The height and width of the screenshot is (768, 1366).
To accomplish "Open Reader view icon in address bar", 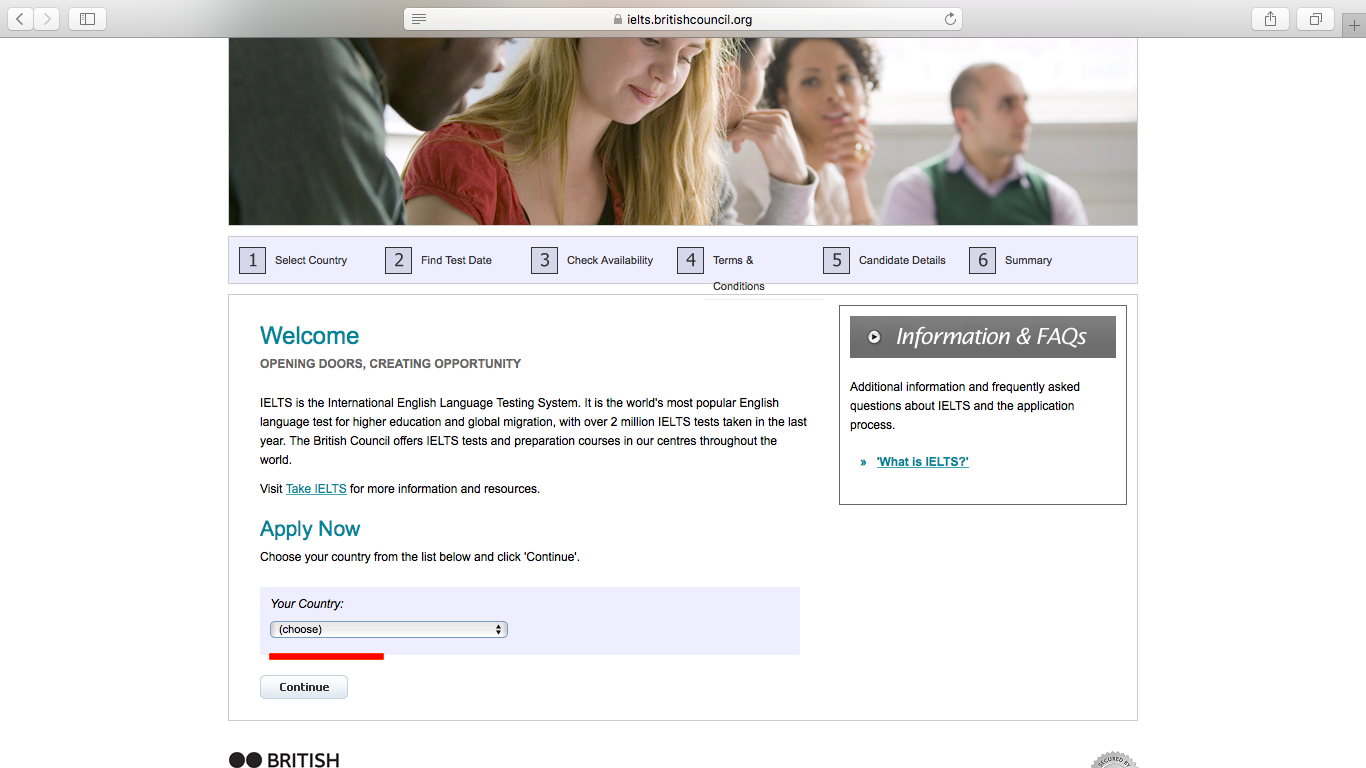I will pos(419,19).
